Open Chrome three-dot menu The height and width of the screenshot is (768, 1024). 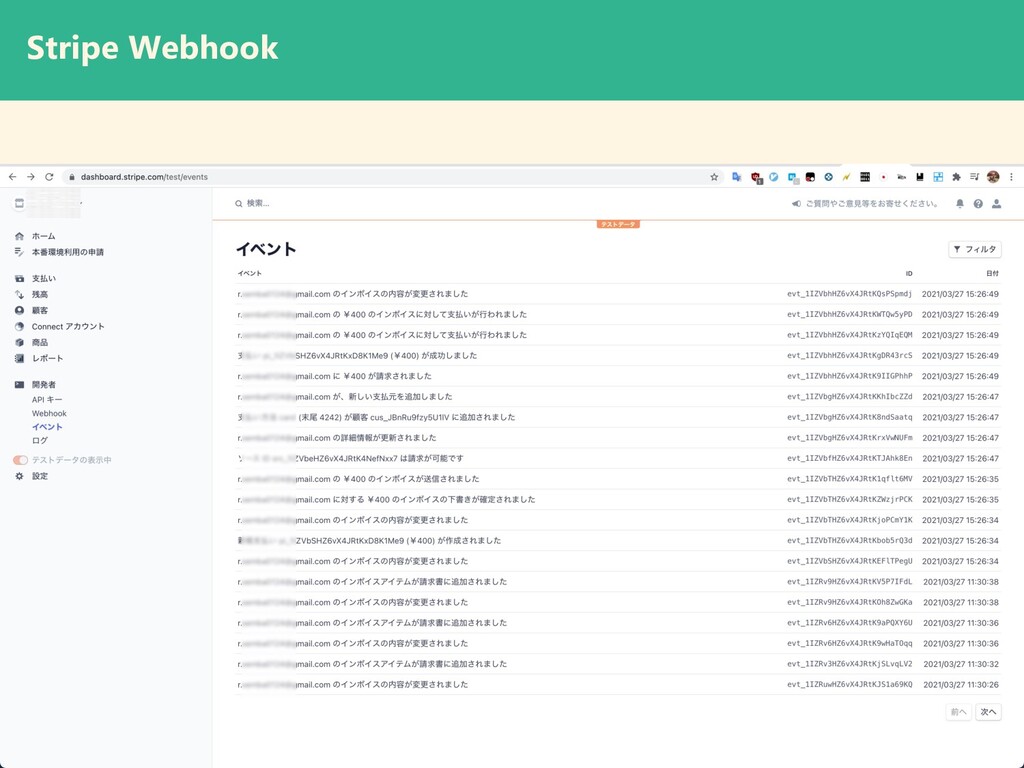coord(1011,177)
